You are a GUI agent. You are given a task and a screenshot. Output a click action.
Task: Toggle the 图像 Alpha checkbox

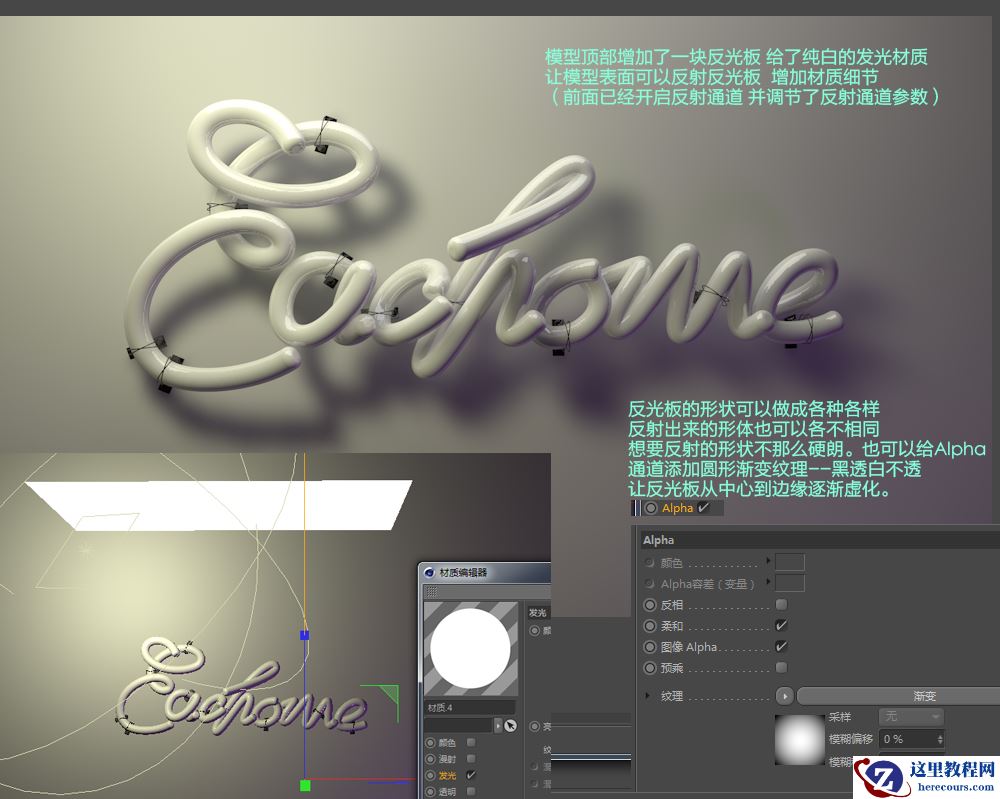[x=781, y=647]
